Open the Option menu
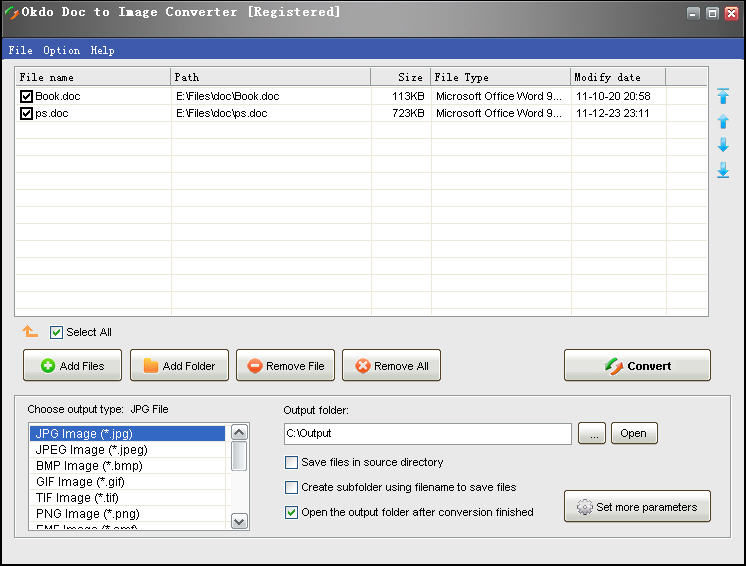This screenshot has height=566, width=746. click(x=61, y=50)
